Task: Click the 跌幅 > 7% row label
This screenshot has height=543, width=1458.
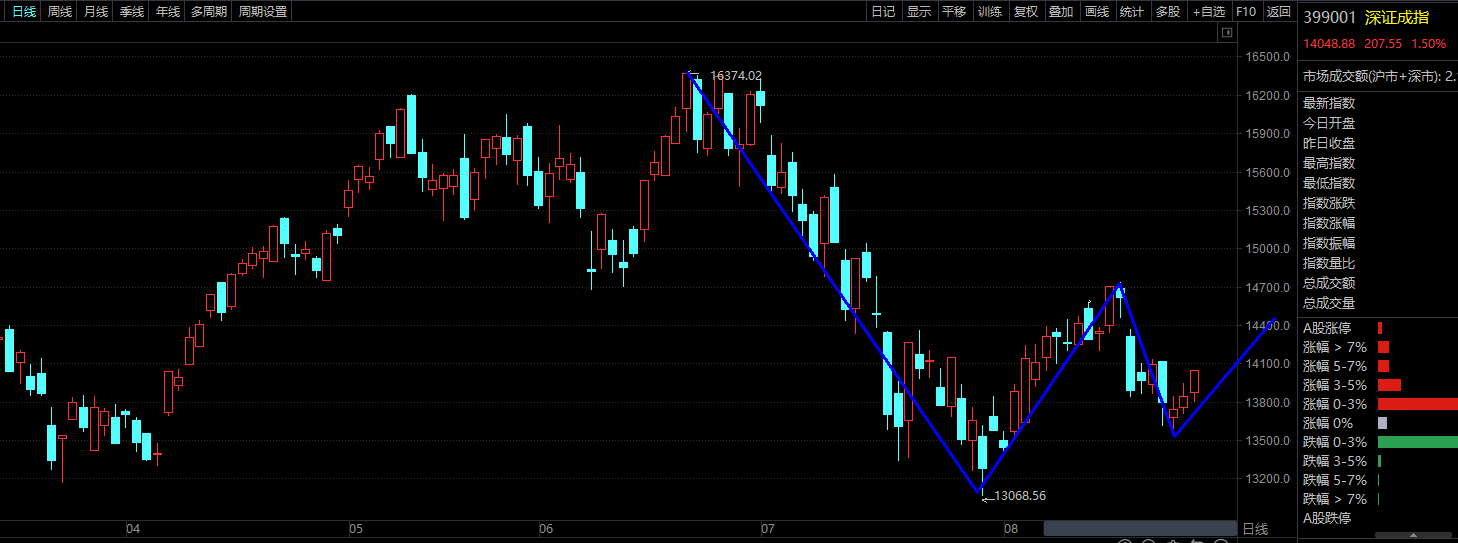Action: click(1334, 499)
